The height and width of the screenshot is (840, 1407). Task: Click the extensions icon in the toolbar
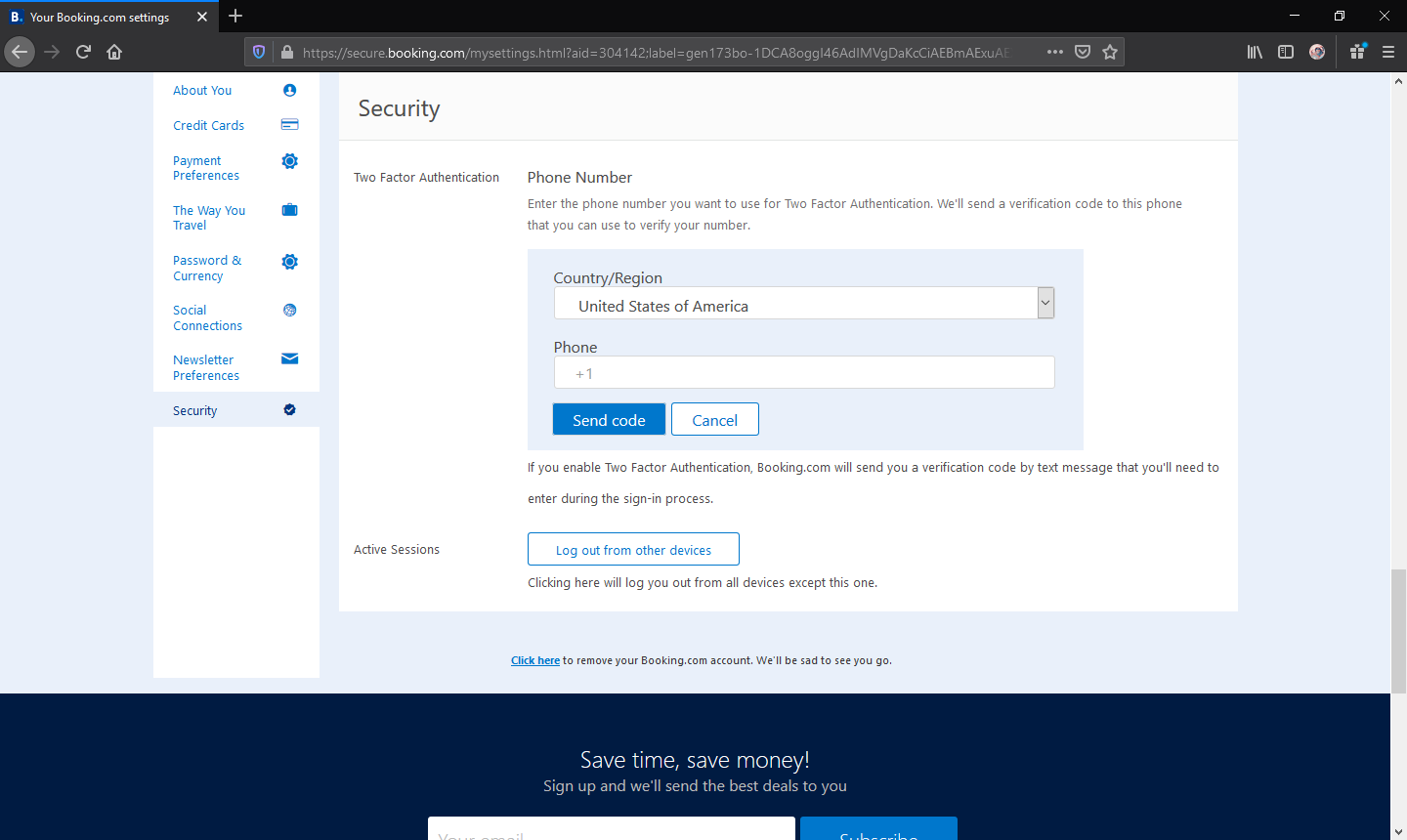pos(1357,52)
